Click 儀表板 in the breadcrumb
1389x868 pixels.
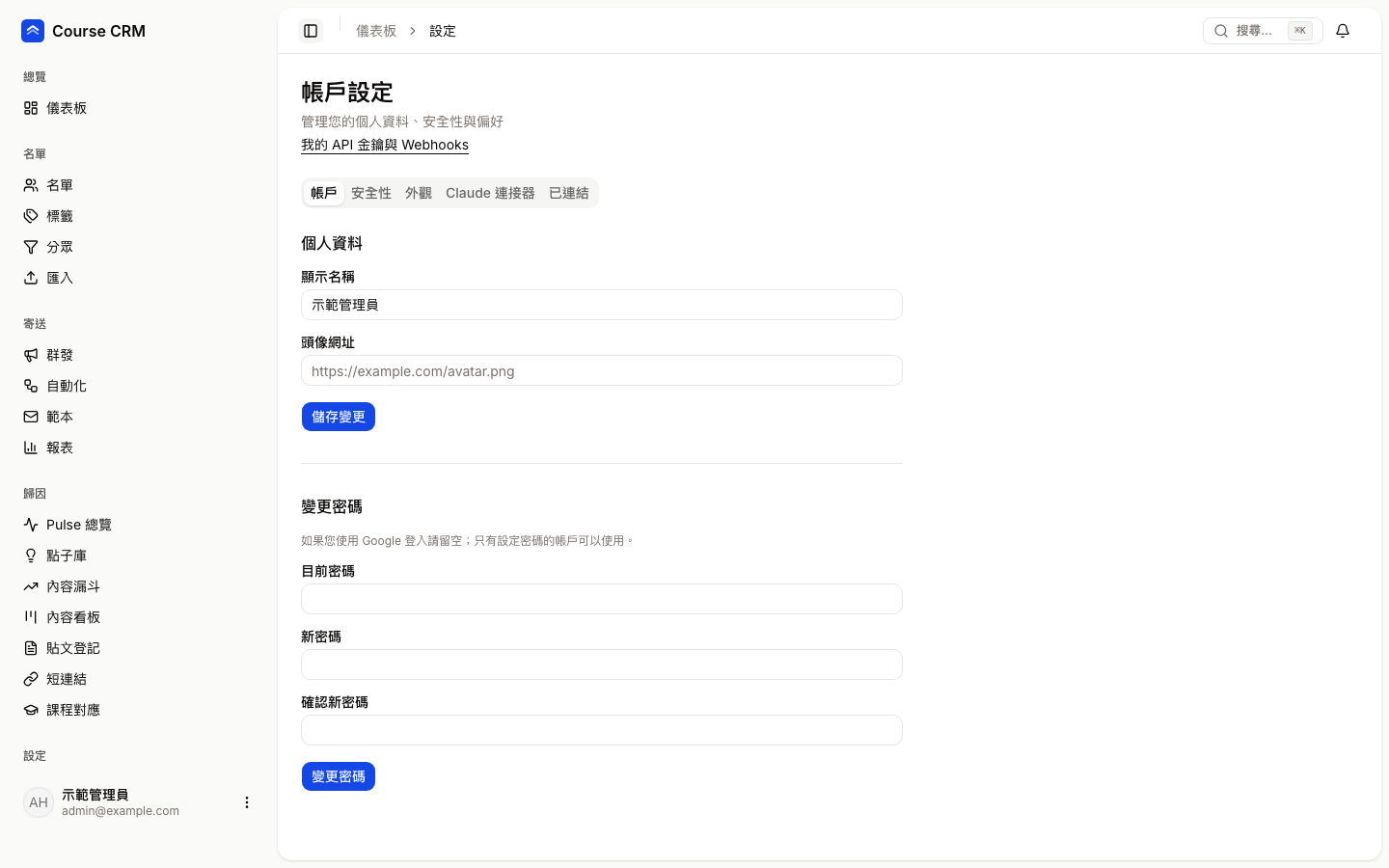pyautogui.click(x=376, y=31)
